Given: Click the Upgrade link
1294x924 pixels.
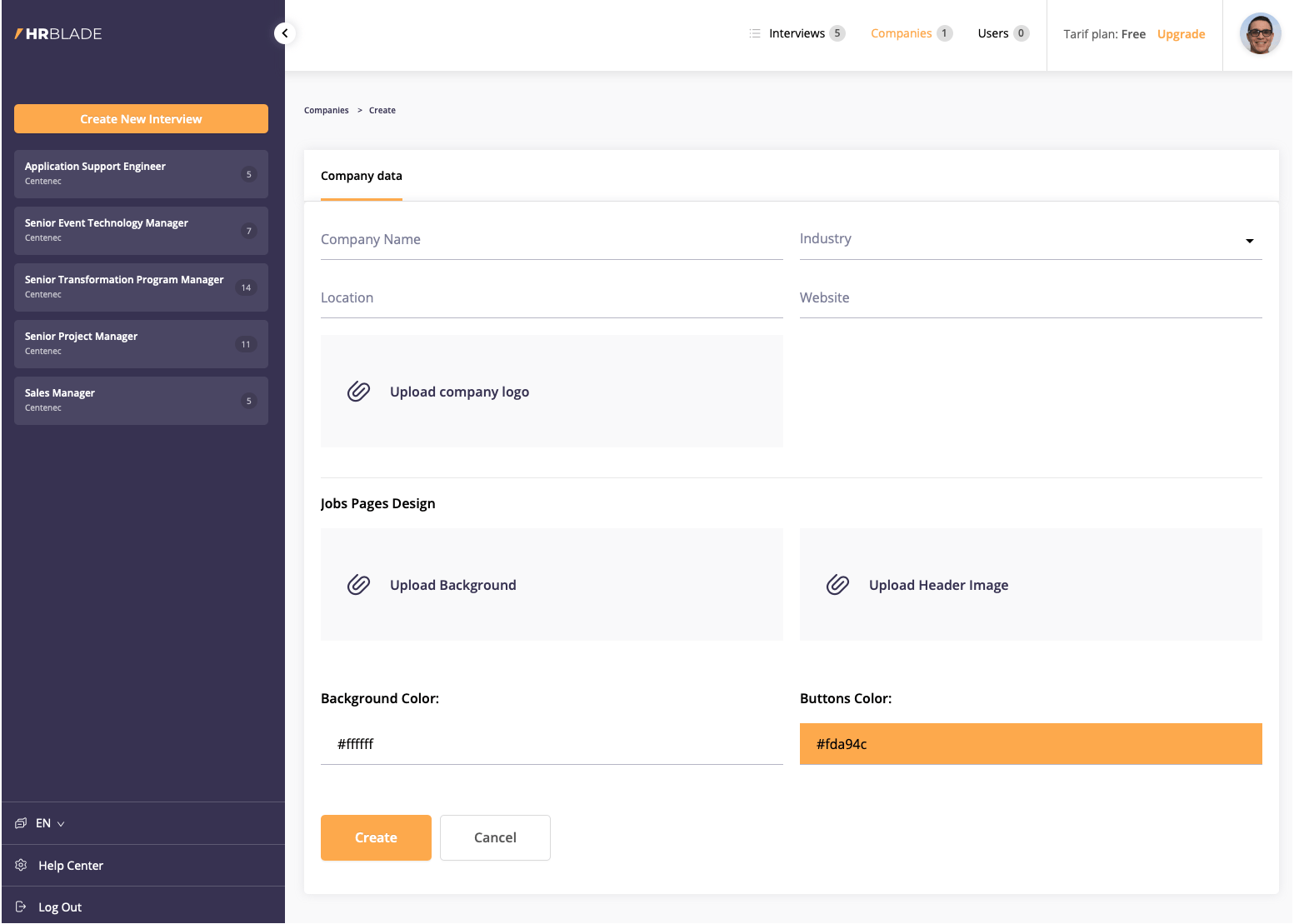Looking at the screenshot, I should pyautogui.click(x=1181, y=34).
